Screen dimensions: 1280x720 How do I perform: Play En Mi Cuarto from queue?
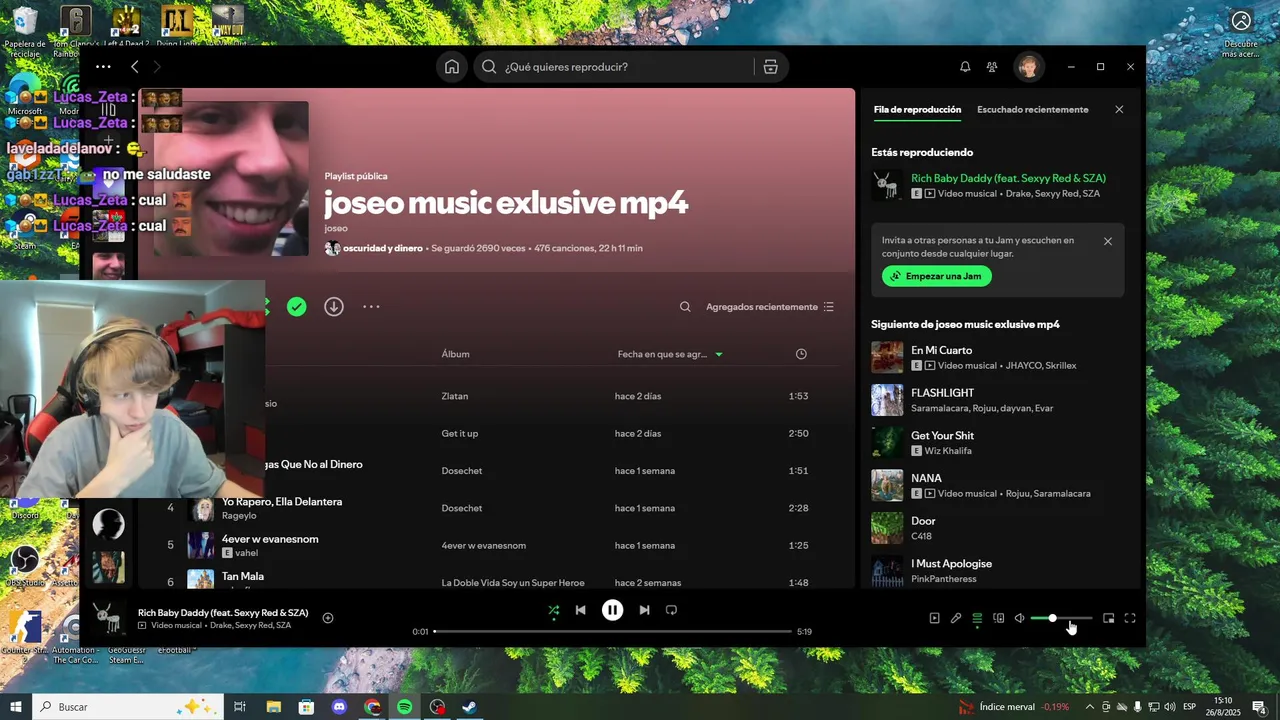coord(997,358)
